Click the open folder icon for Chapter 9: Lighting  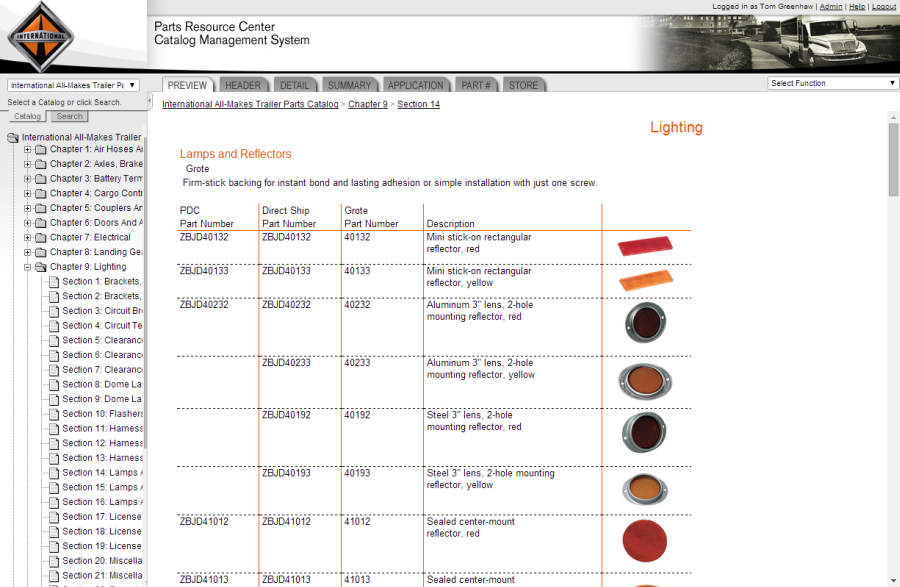tap(41, 267)
